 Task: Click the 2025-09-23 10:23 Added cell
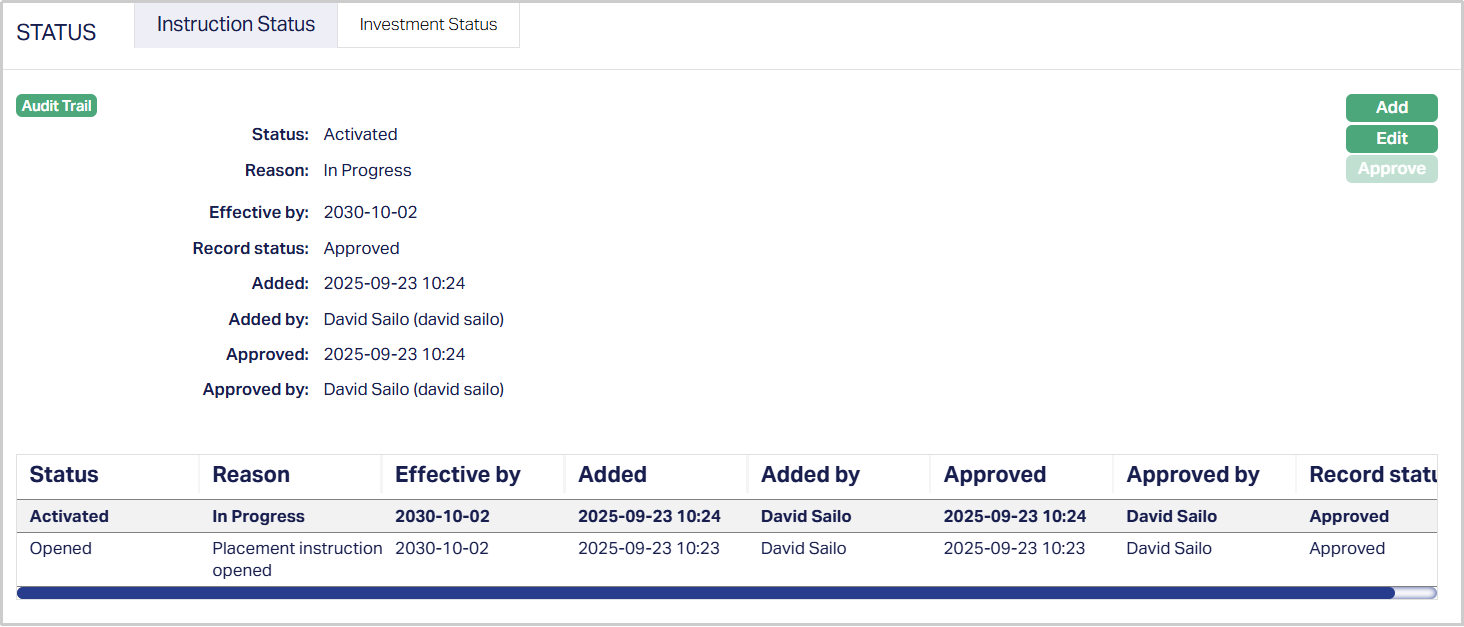point(648,549)
